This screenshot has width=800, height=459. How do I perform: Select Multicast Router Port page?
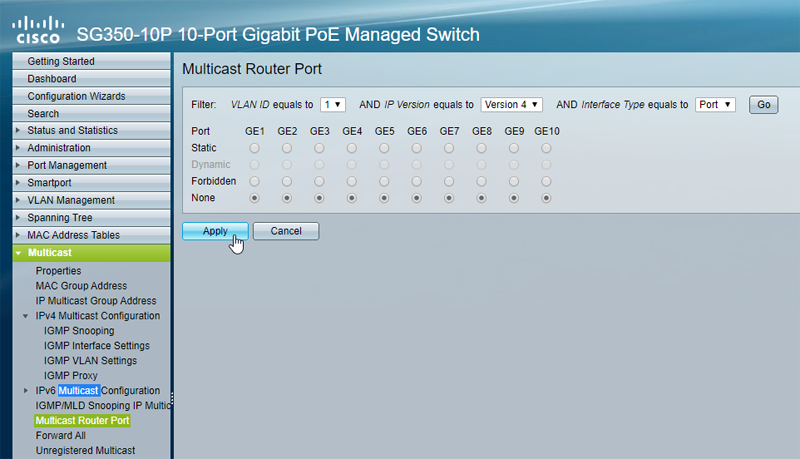pyautogui.click(x=82, y=421)
